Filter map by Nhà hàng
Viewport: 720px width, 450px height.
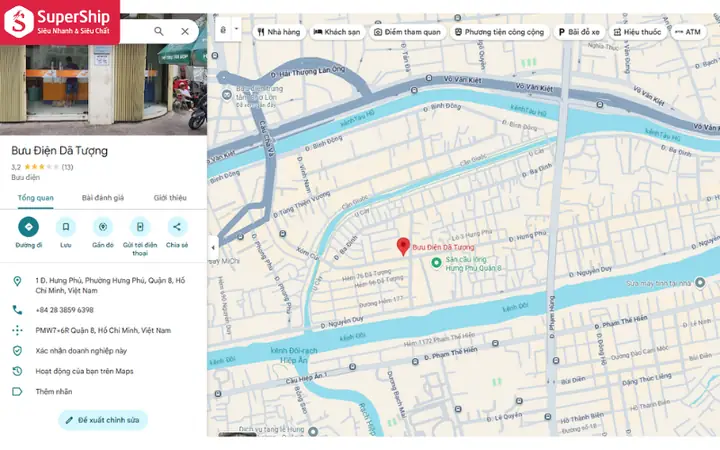[279, 32]
